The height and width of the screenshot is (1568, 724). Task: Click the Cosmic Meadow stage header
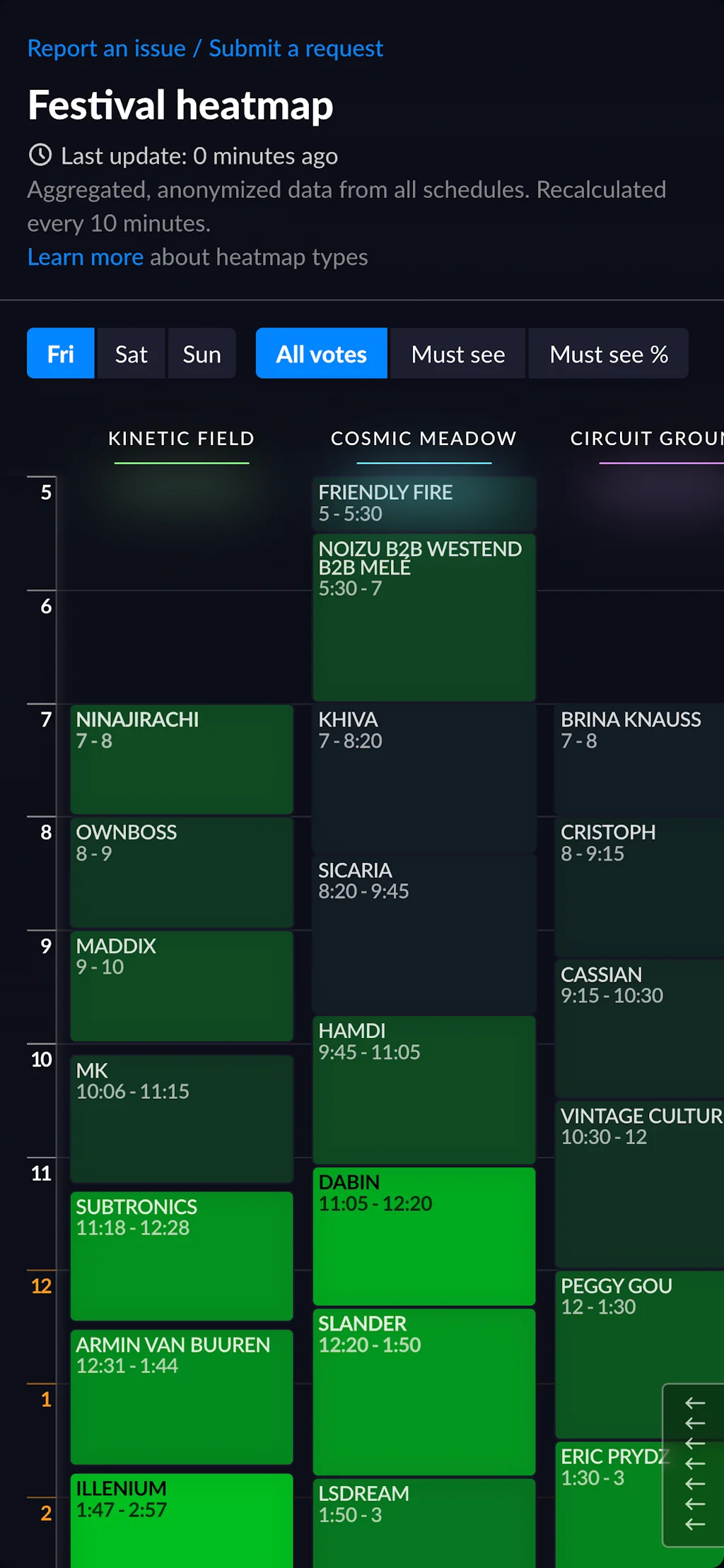[423, 438]
